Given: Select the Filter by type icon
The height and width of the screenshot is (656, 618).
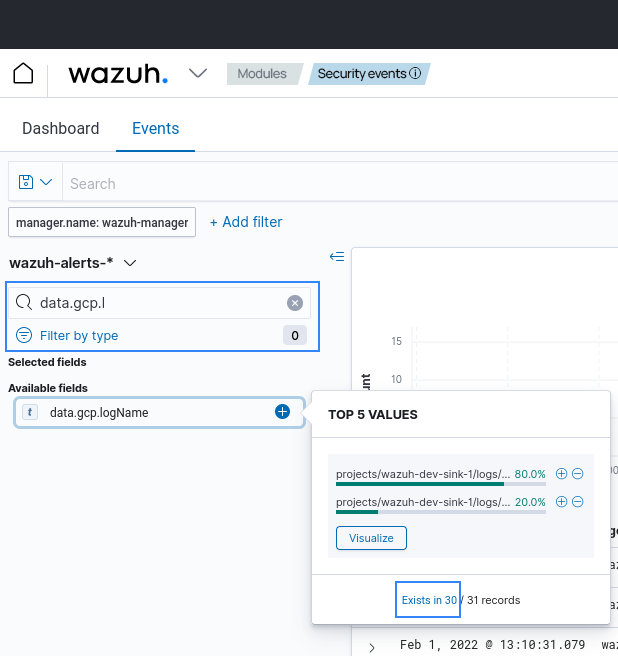Looking at the screenshot, I should point(24,335).
